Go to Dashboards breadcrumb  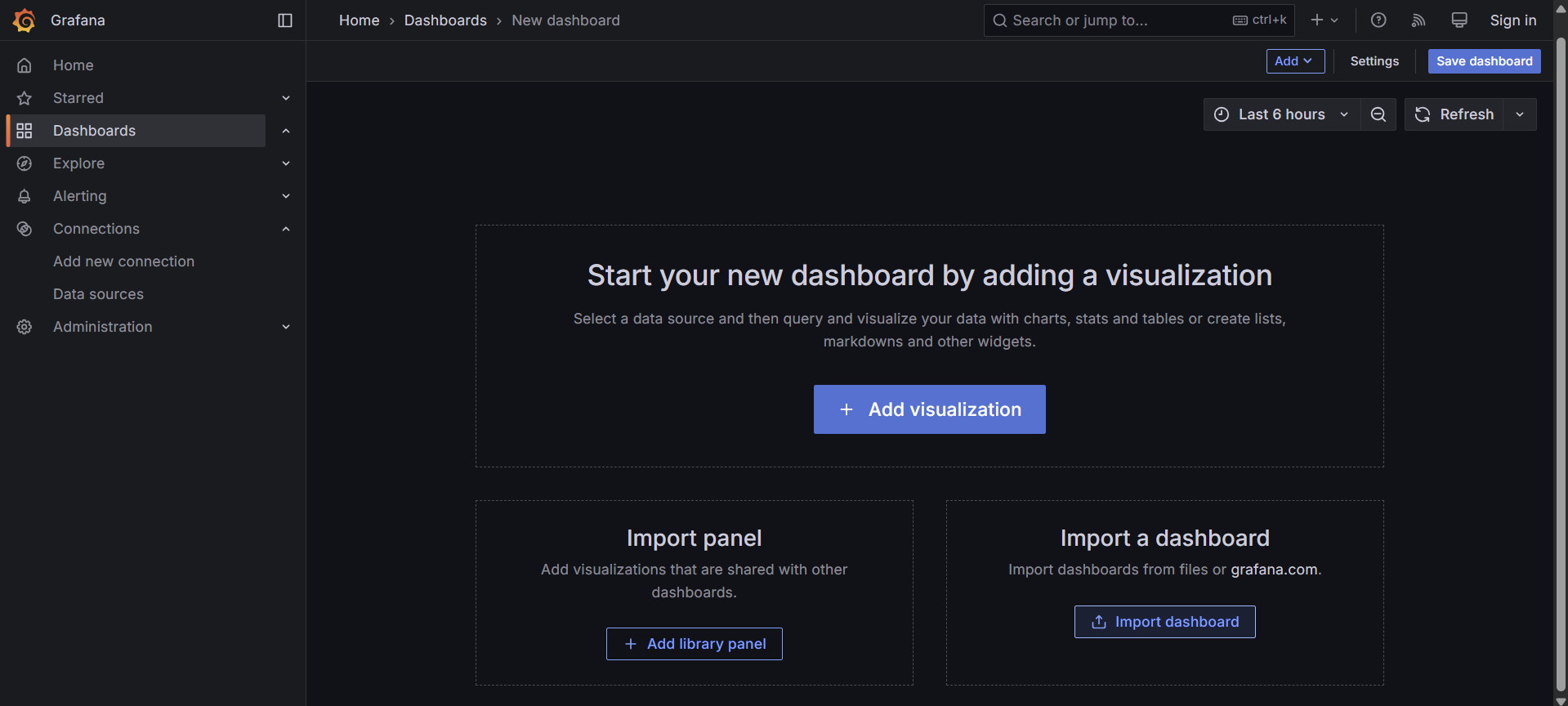[x=445, y=20]
